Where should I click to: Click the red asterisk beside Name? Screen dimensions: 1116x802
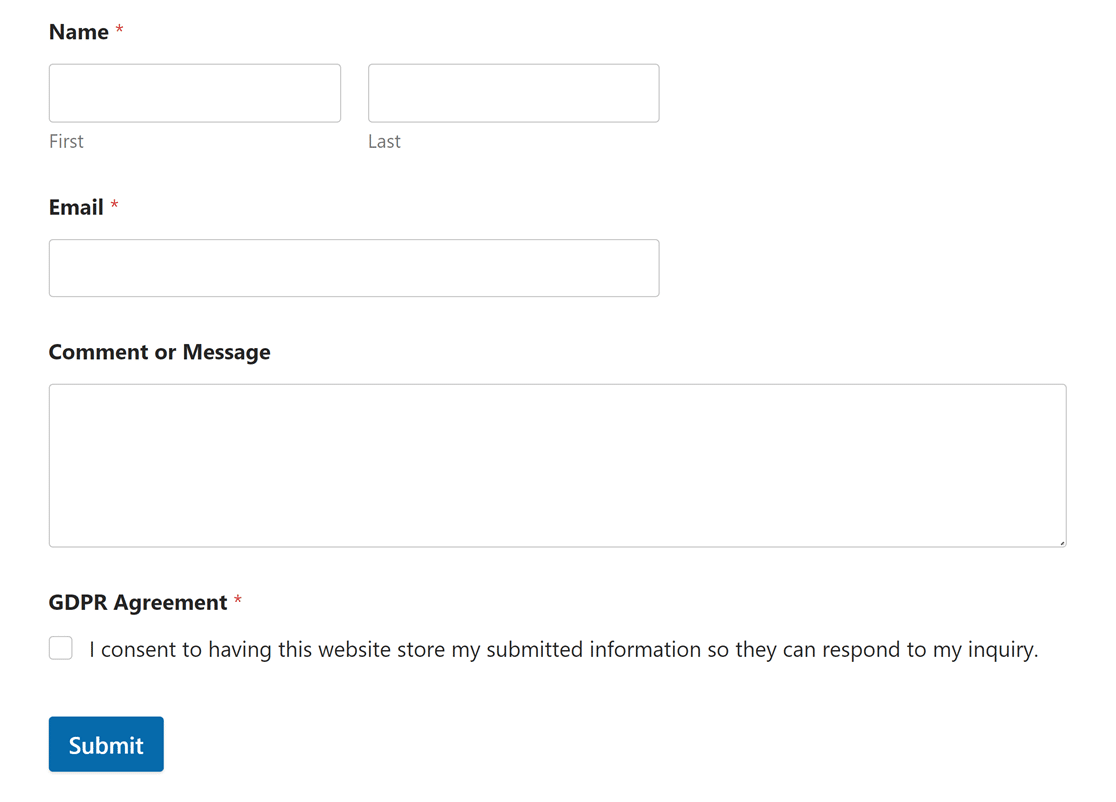(x=118, y=30)
